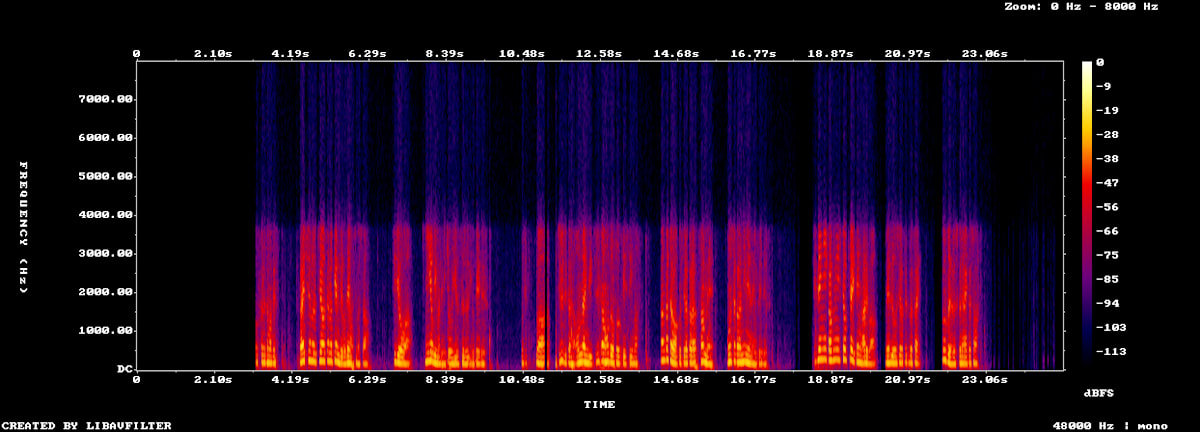Select the 5000.00 frequency axis label
This screenshot has width=1200, height=432.
pos(106,176)
